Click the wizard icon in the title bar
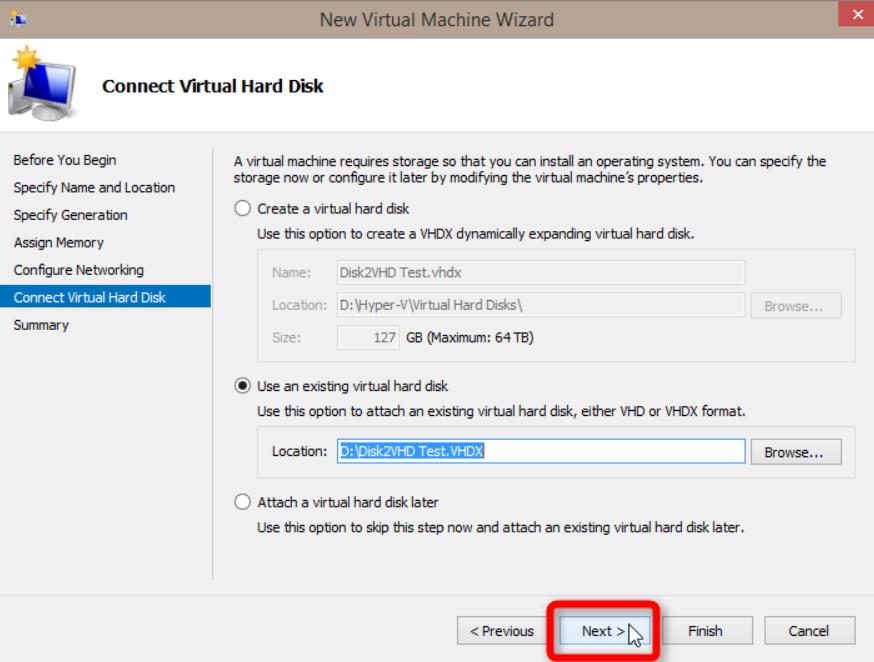Screen dimensions: 874x662 tap(18, 20)
